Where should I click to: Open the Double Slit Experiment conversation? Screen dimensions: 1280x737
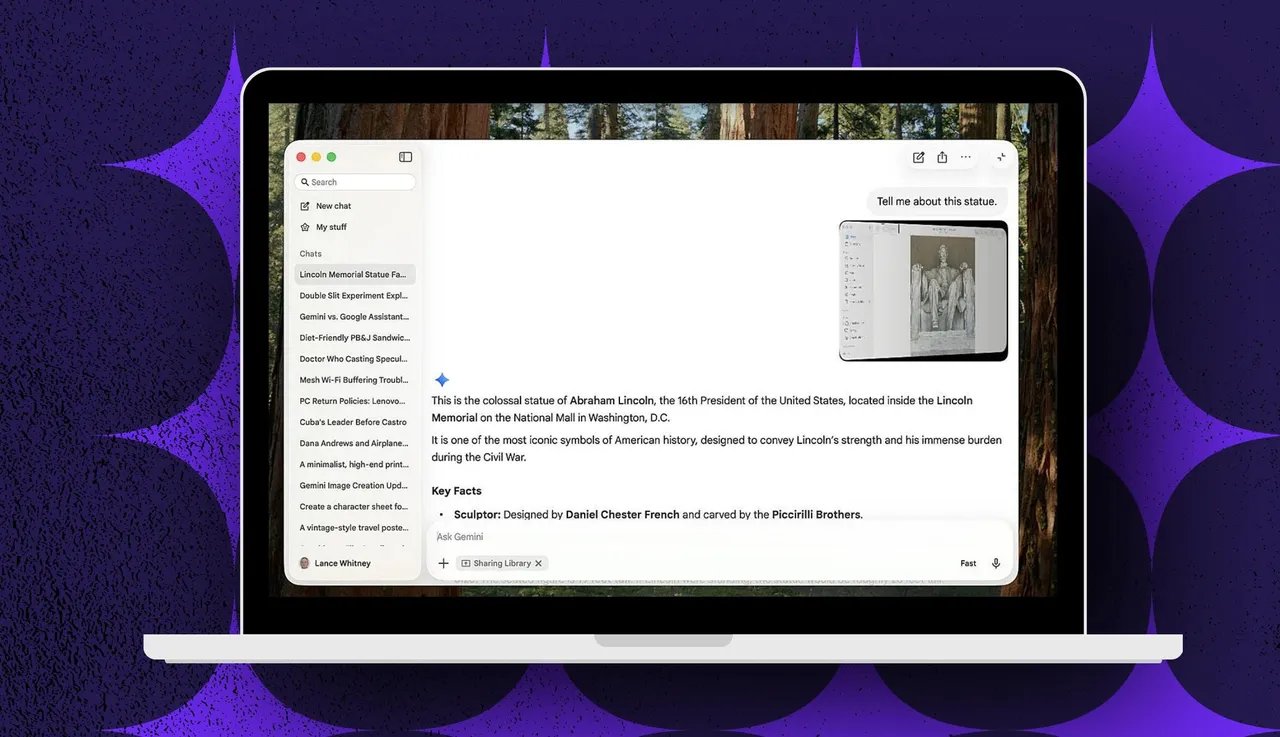click(x=354, y=295)
